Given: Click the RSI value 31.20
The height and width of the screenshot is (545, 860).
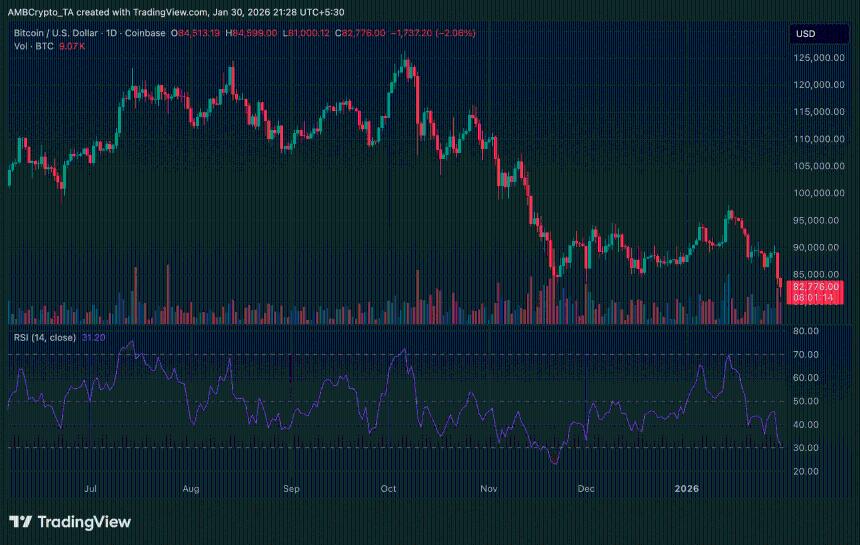Looking at the screenshot, I should [x=93, y=337].
